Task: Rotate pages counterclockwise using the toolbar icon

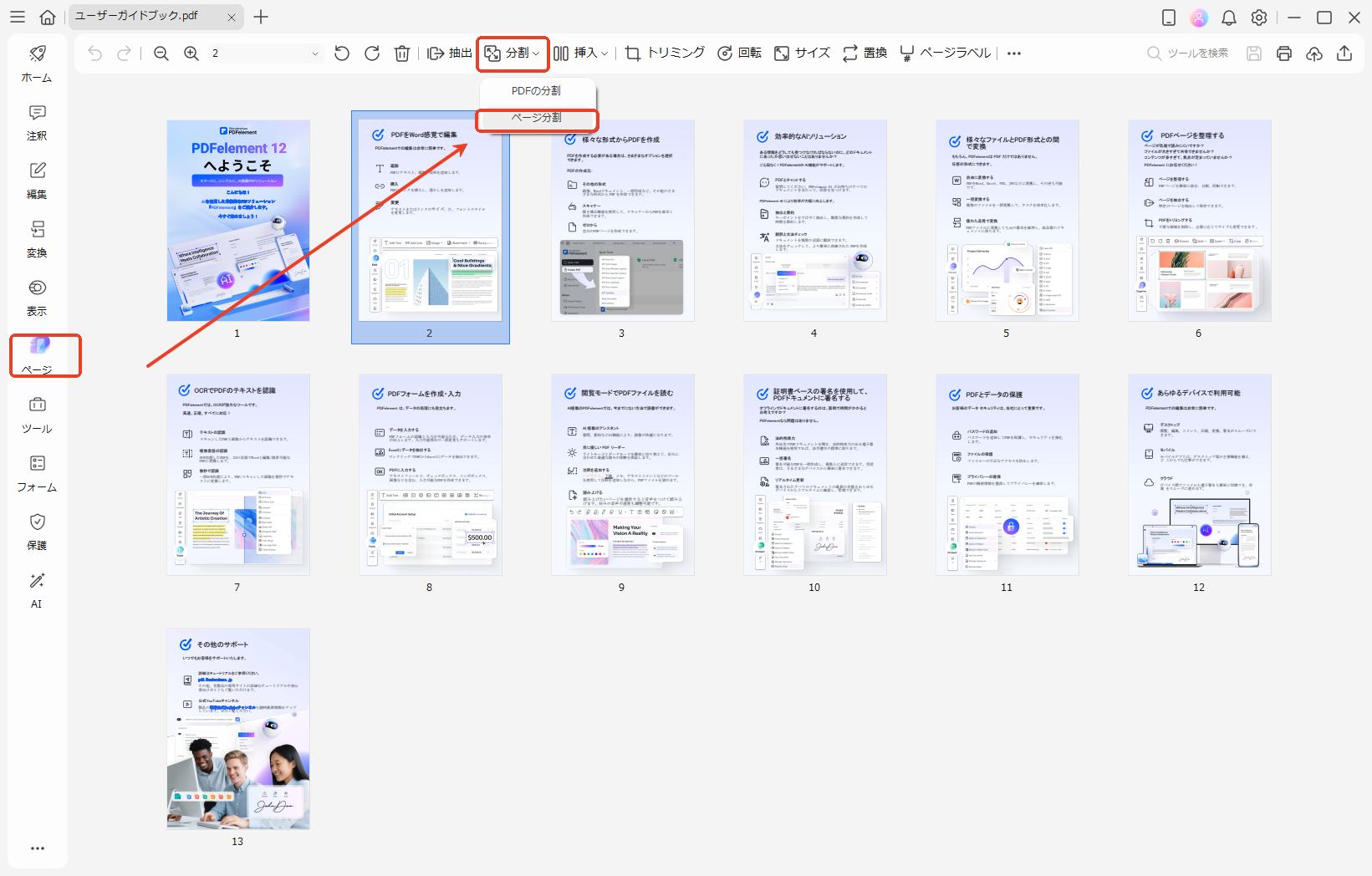Action: 342,53
